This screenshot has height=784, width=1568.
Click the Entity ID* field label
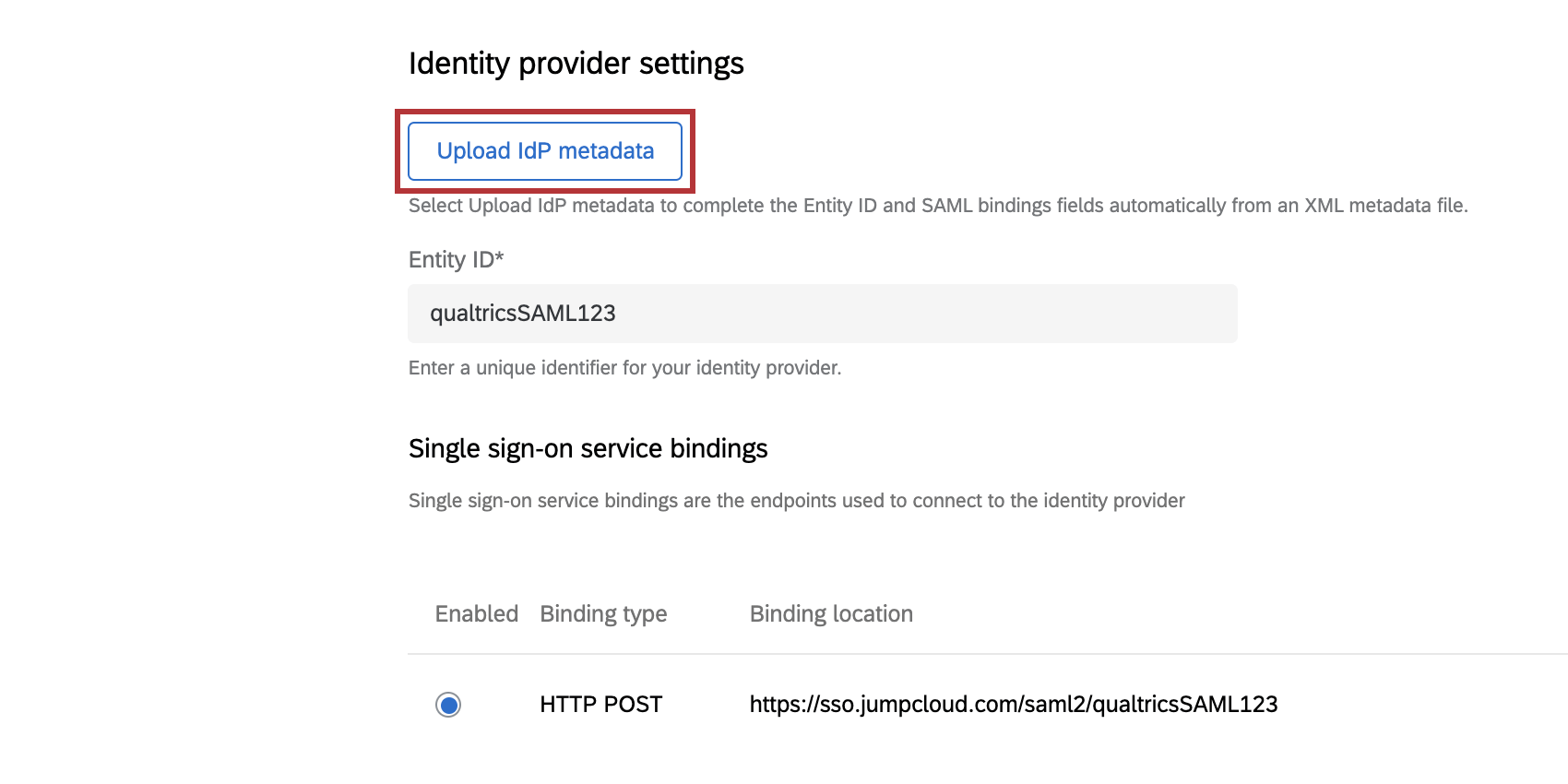(457, 260)
